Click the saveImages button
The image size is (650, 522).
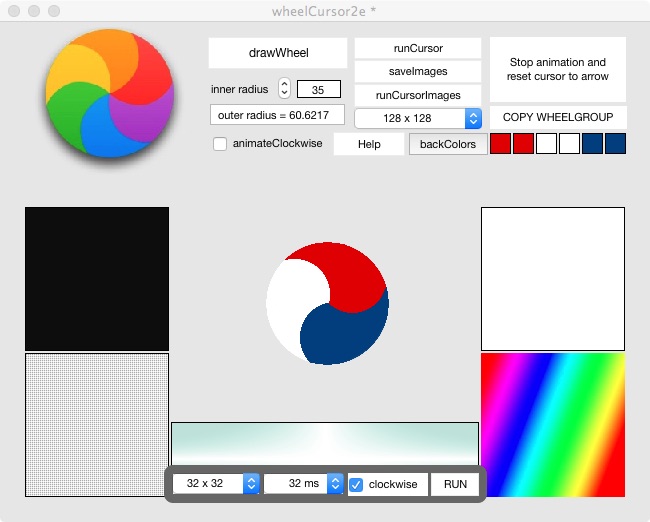point(418,72)
